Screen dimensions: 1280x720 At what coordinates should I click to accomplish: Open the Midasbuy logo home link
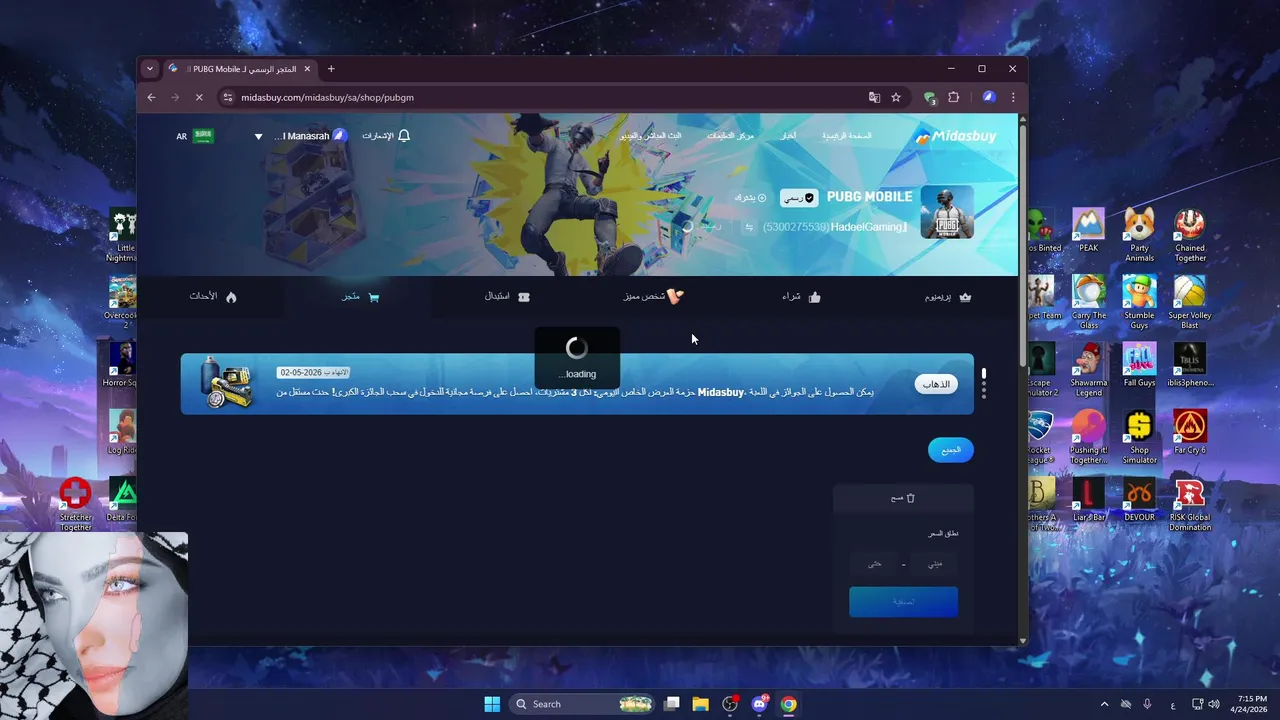click(x=955, y=136)
